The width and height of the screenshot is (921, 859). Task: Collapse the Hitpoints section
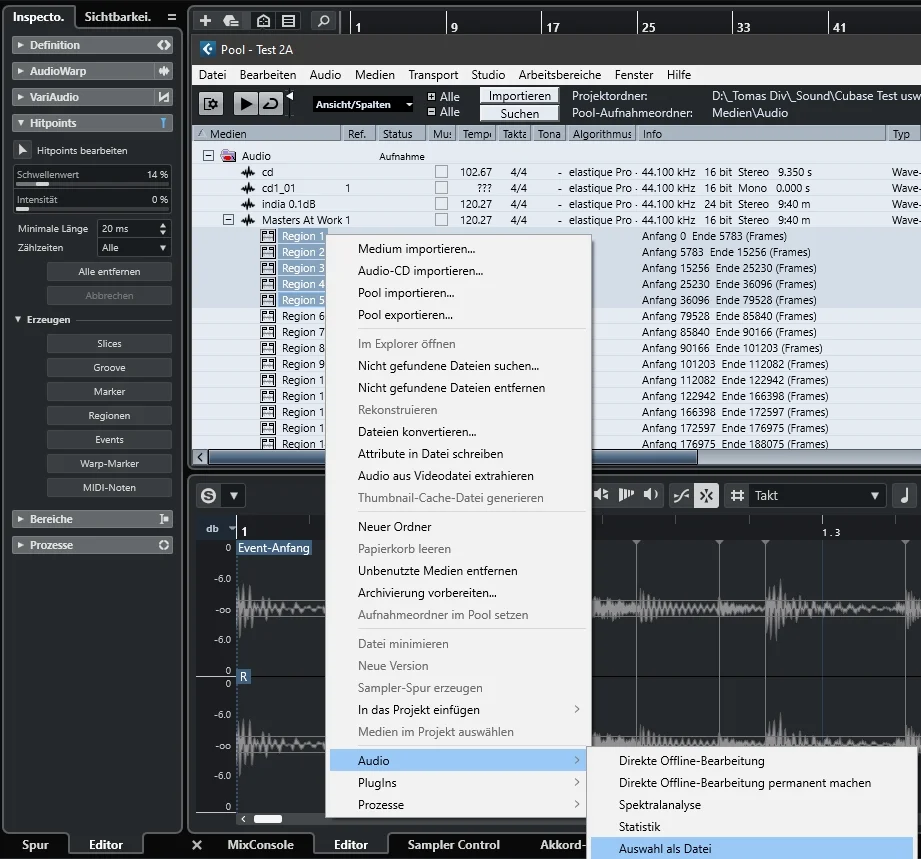pyautogui.click(x=21, y=123)
